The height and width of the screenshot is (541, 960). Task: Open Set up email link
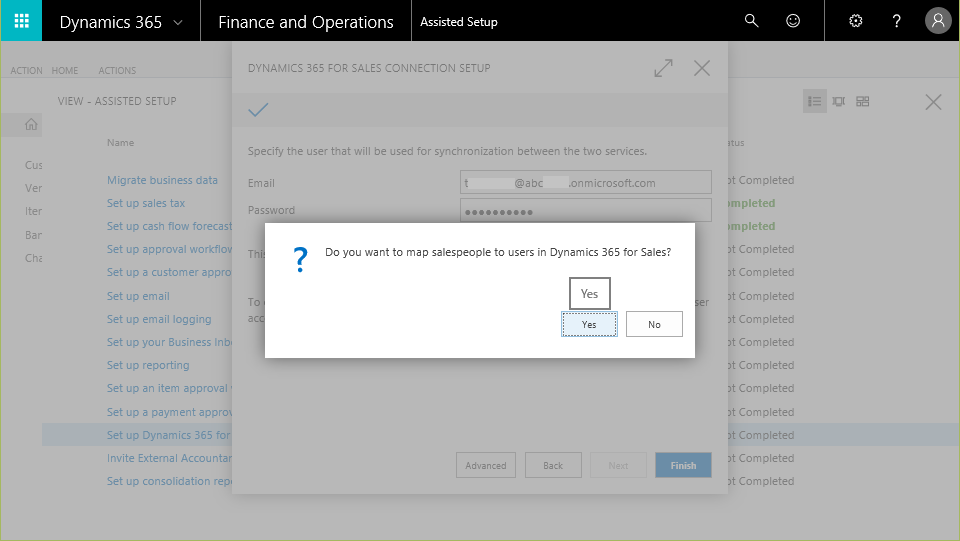tap(138, 296)
